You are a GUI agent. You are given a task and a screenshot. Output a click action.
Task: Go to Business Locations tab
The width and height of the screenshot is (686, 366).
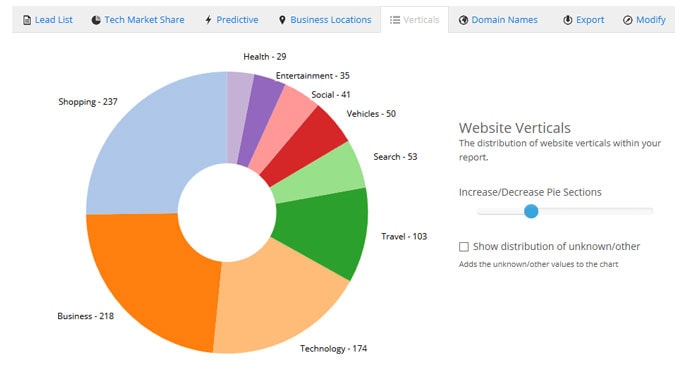pyautogui.click(x=325, y=20)
